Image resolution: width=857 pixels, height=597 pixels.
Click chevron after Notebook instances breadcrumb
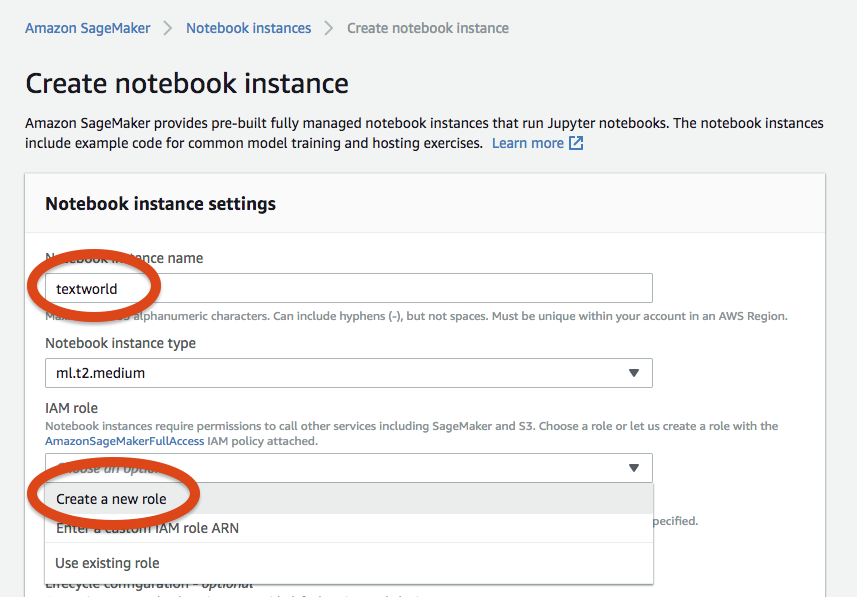click(x=329, y=28)
